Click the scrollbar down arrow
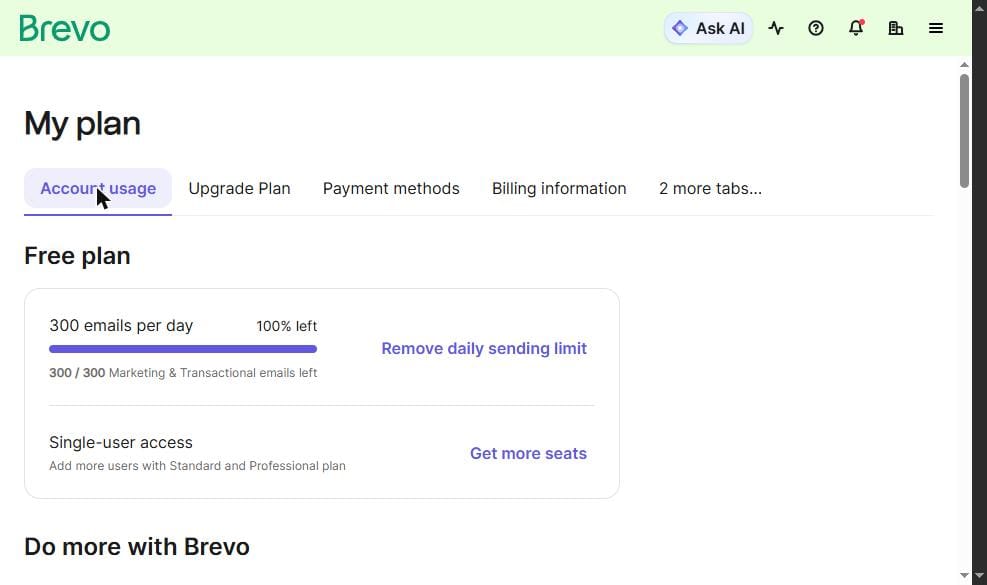 964,575
